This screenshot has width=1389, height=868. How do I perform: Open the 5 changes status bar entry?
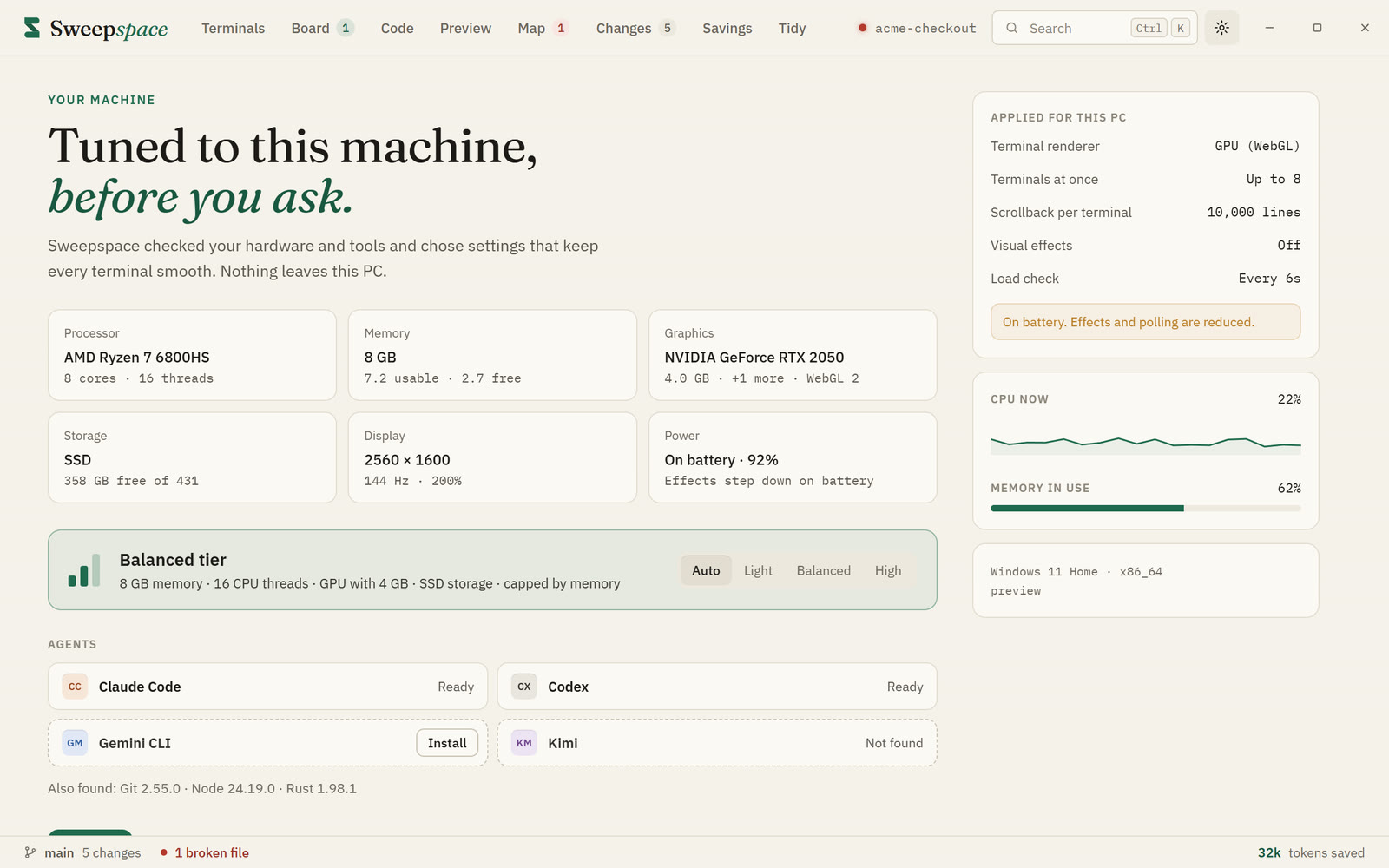[x=111, y=852]
